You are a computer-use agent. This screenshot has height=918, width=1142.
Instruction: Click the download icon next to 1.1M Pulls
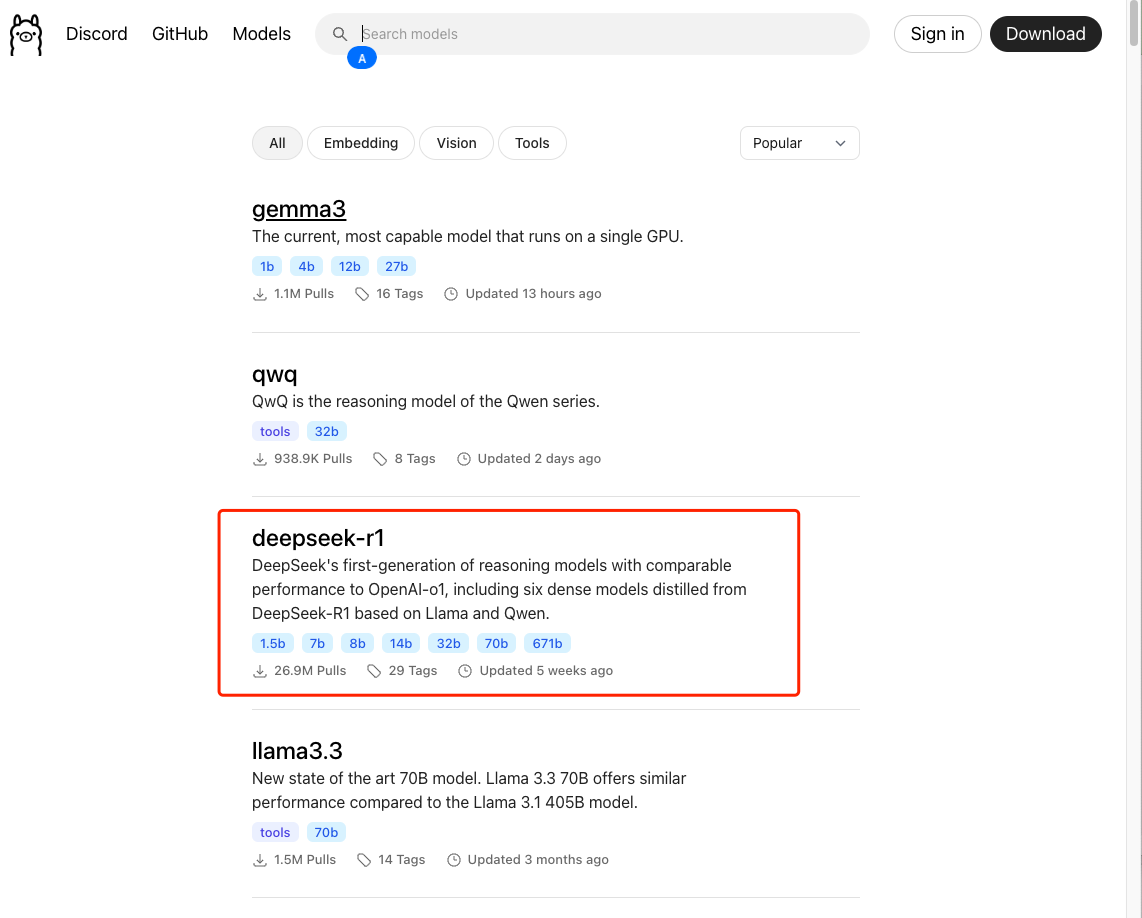(260, 294)
